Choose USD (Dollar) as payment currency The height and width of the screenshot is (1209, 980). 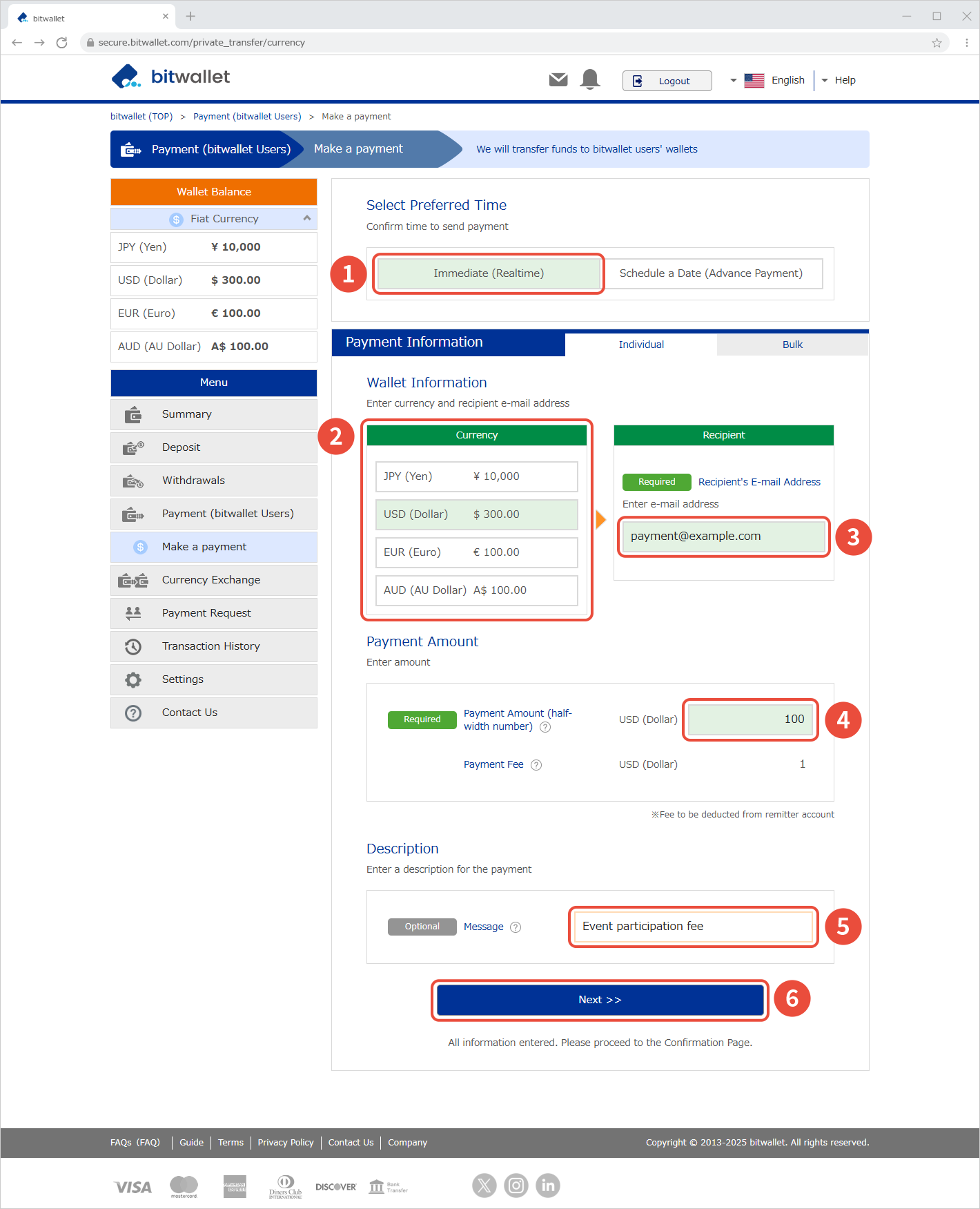[x=476, y=514]
